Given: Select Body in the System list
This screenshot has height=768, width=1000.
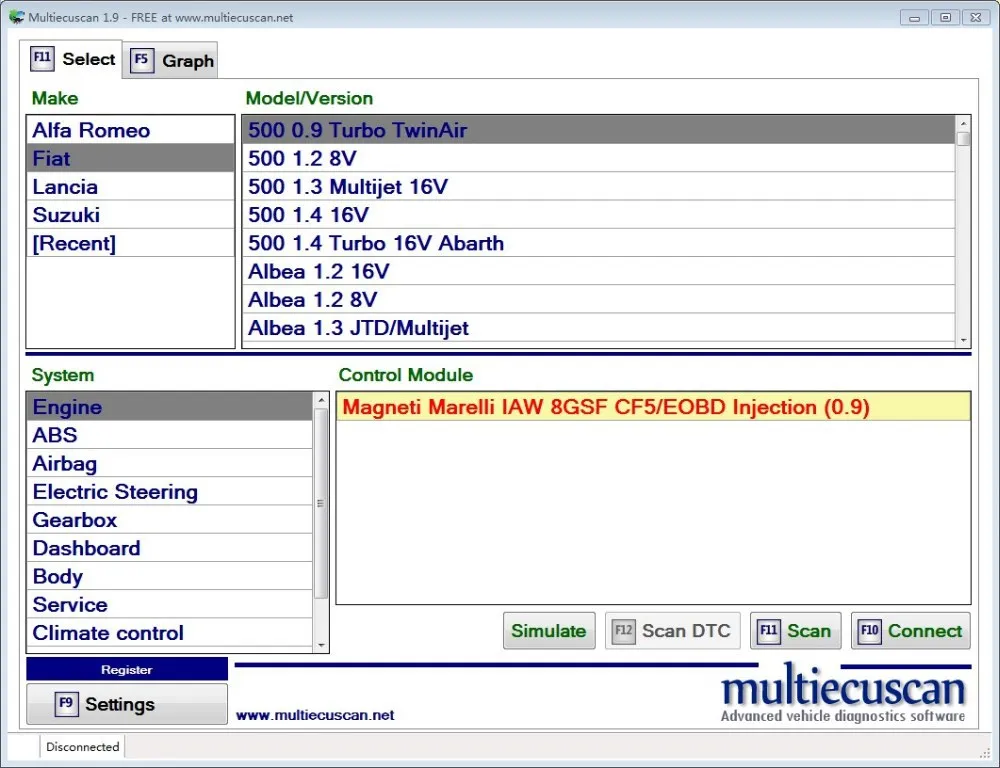Looking at the screenshot, I should pos(169,576).
